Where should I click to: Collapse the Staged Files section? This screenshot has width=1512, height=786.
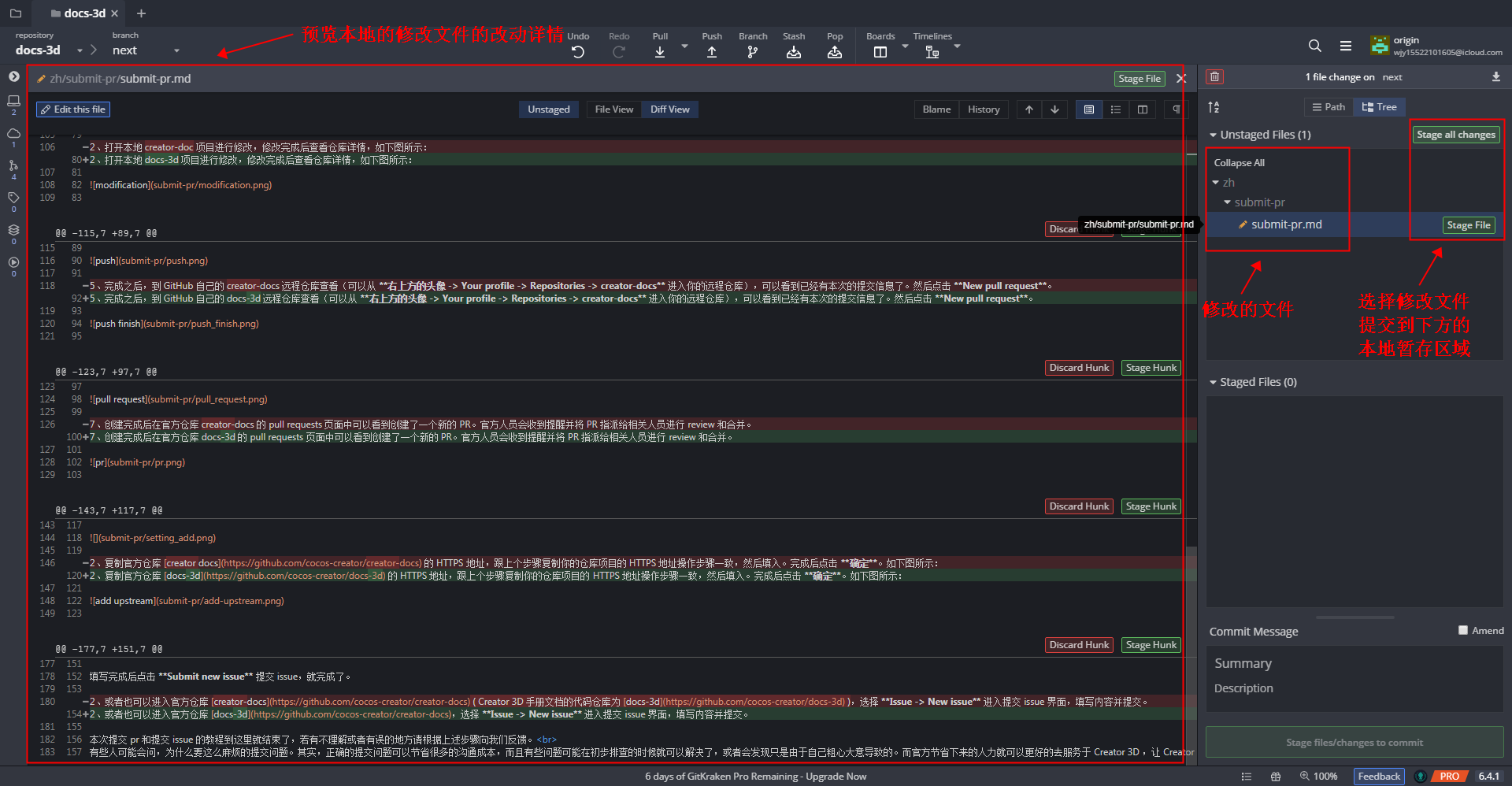point(1214,382)
